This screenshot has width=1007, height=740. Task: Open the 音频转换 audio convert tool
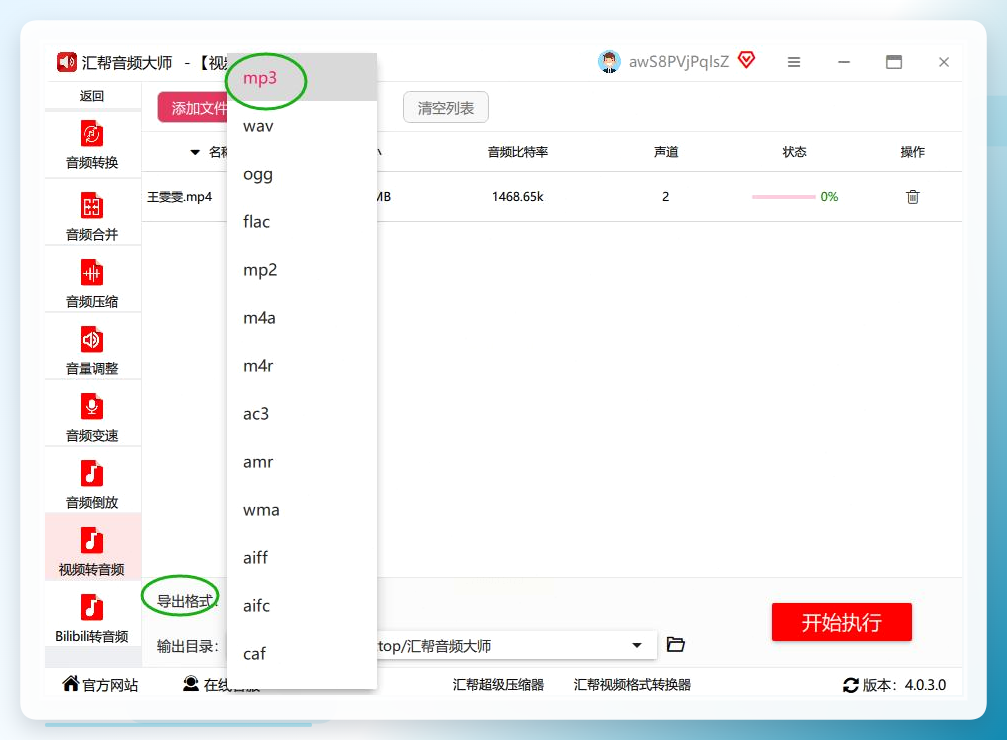[x=92, y=145]
